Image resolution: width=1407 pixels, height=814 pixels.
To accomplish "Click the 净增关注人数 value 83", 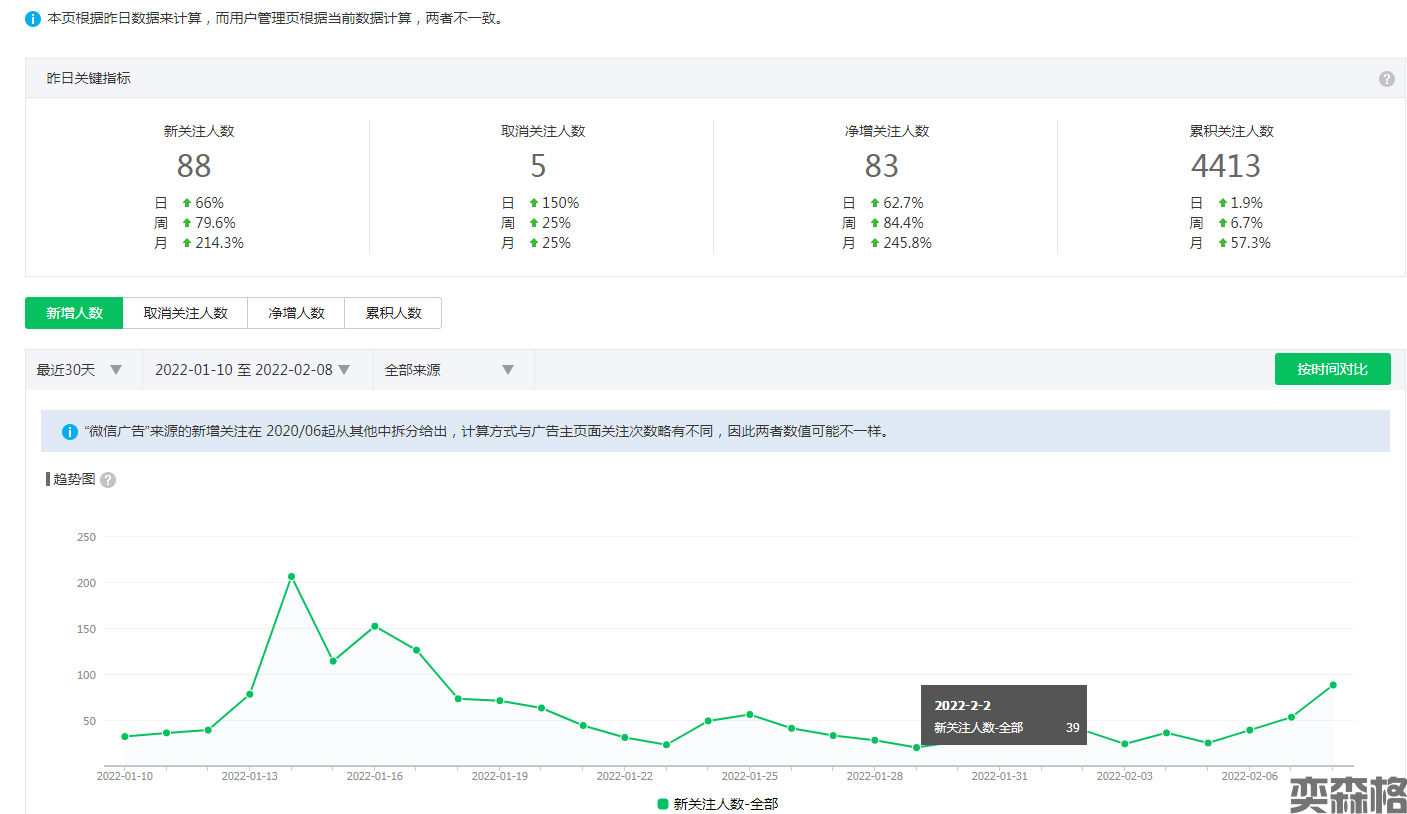I will 881,166.
